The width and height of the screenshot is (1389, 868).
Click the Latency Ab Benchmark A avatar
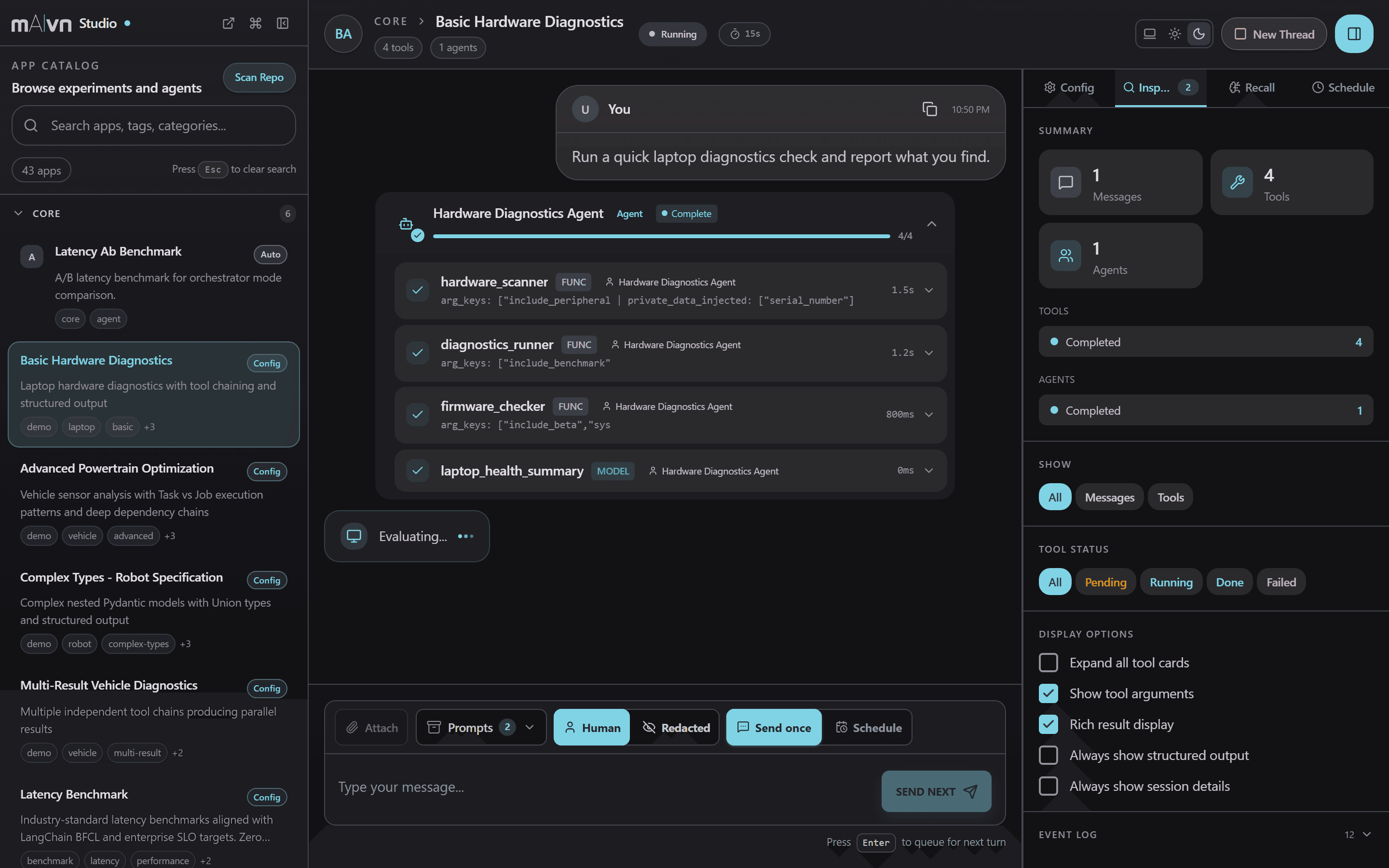[31, 257]
